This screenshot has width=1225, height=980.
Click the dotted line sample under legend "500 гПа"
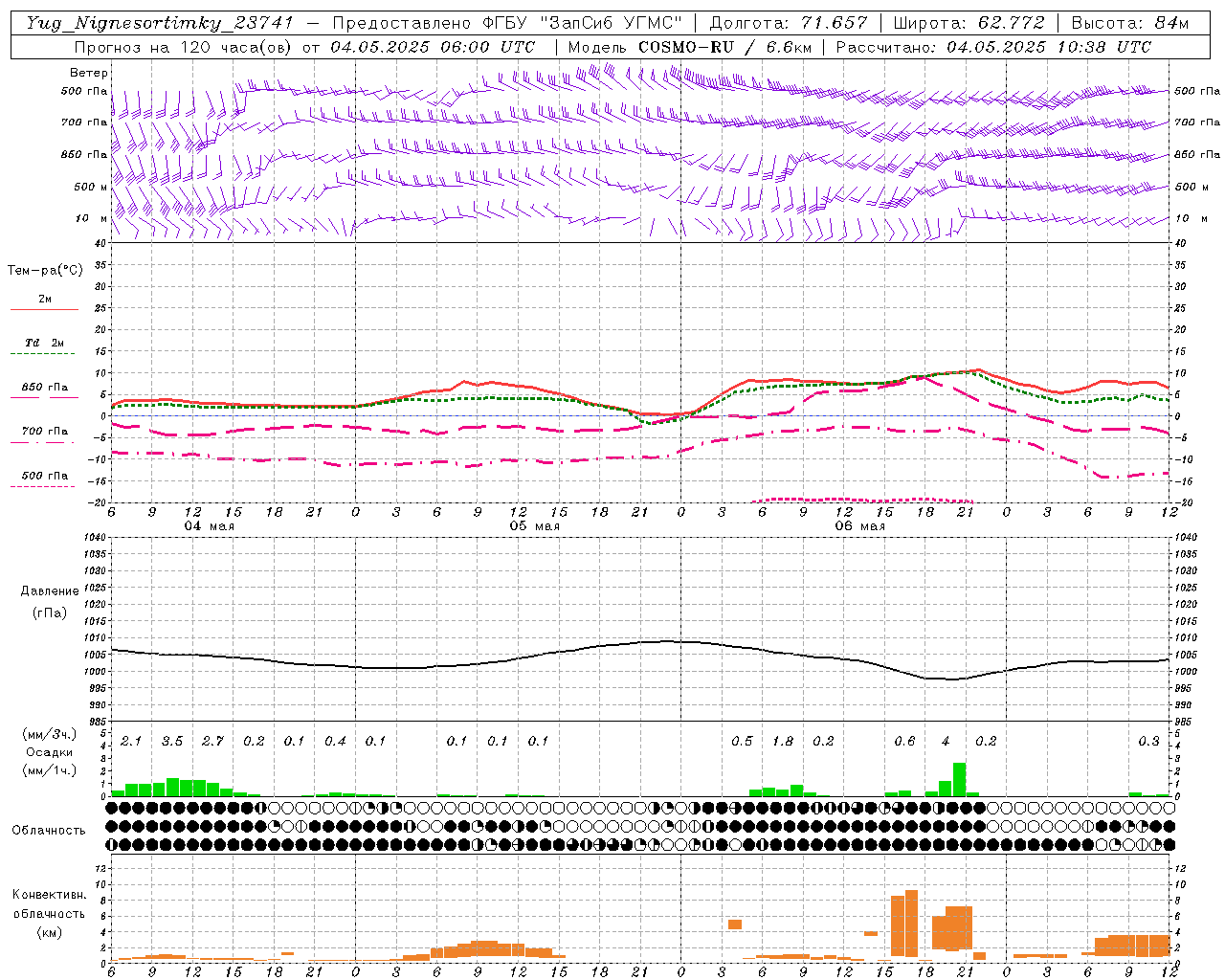[43, 487]
